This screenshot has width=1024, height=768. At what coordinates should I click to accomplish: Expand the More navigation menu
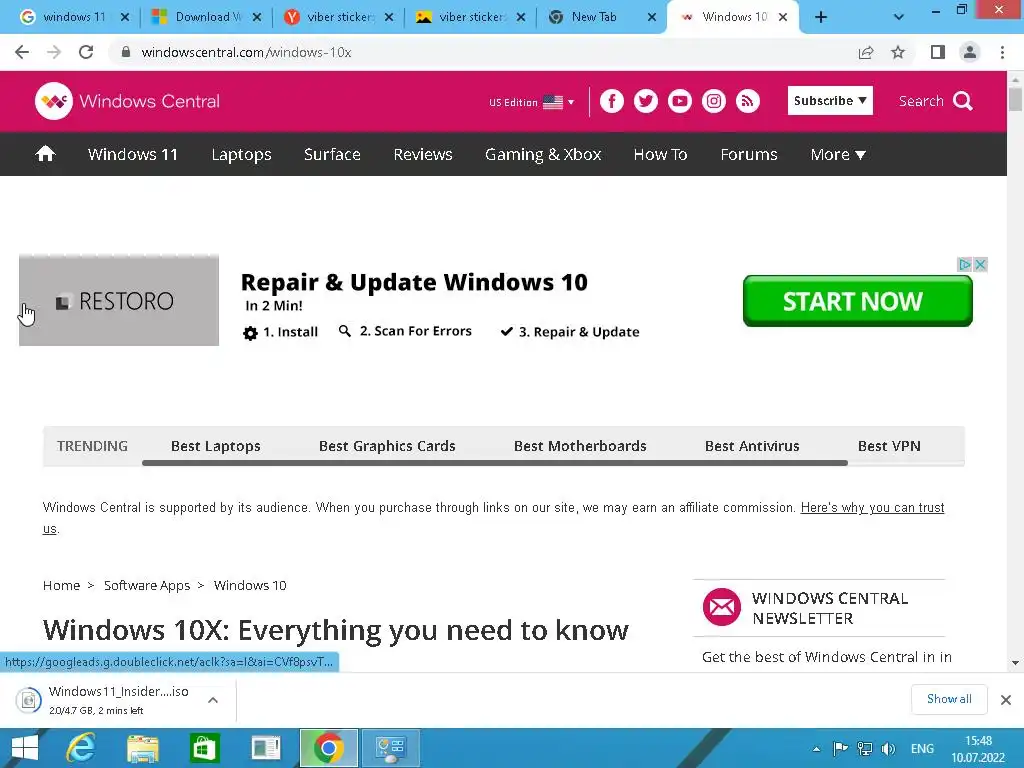coord(838,154)
